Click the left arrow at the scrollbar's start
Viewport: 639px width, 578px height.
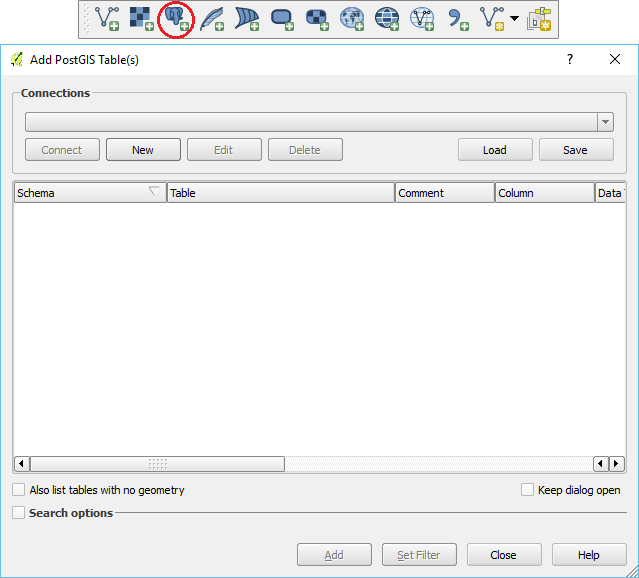(x=22, y=464)
